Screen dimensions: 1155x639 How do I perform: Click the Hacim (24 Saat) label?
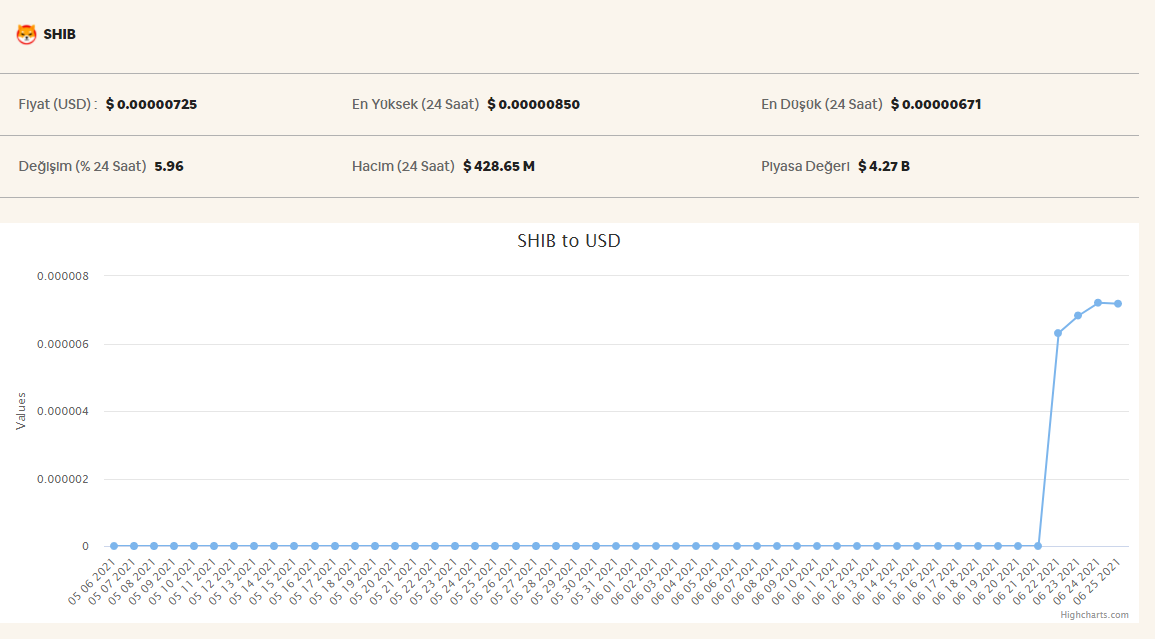403,166
